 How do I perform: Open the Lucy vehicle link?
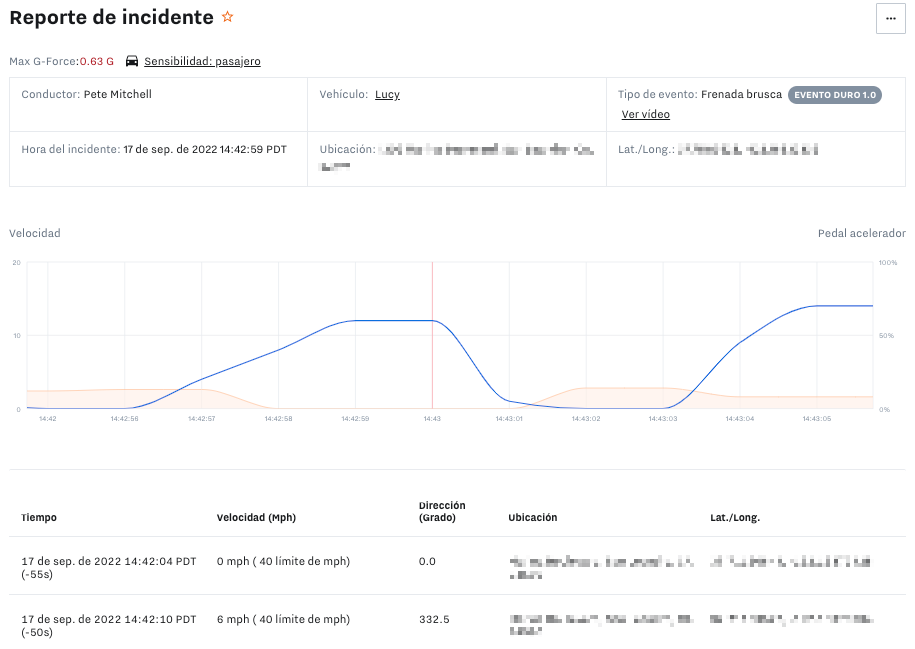[387, 95]
